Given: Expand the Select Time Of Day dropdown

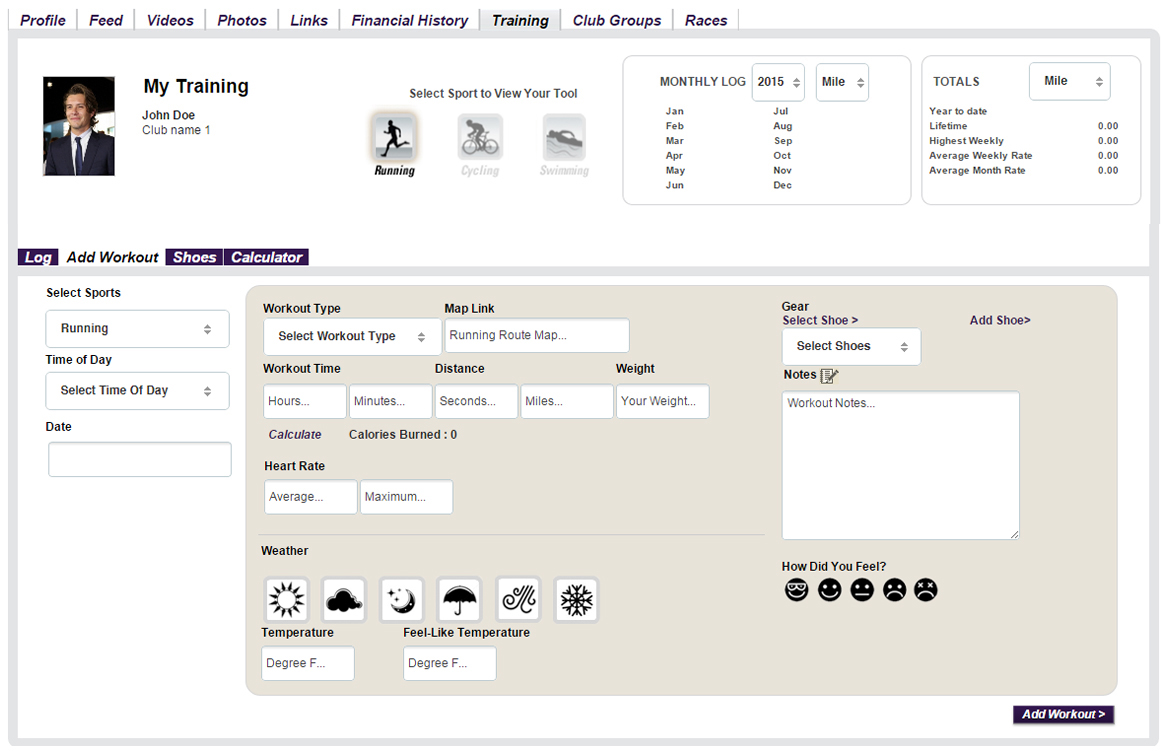Looking at the screenshot, I should coord(137,391).
